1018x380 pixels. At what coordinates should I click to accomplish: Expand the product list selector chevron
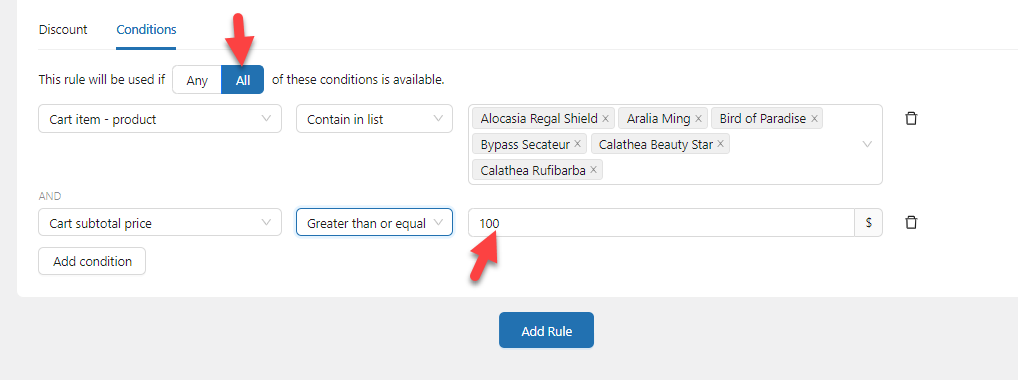pyautogui.click(x=867, y=144)
